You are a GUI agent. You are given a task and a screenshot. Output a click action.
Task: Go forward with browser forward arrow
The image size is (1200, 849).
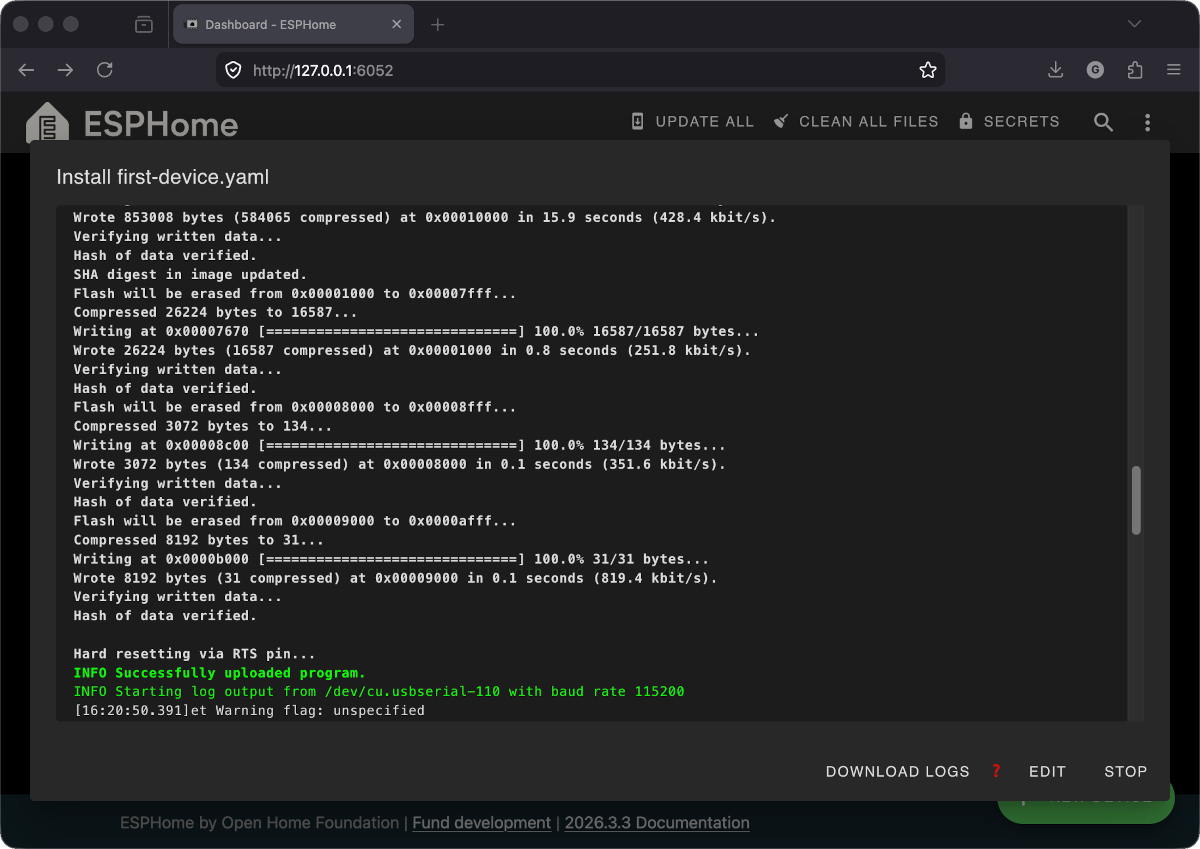65,70
